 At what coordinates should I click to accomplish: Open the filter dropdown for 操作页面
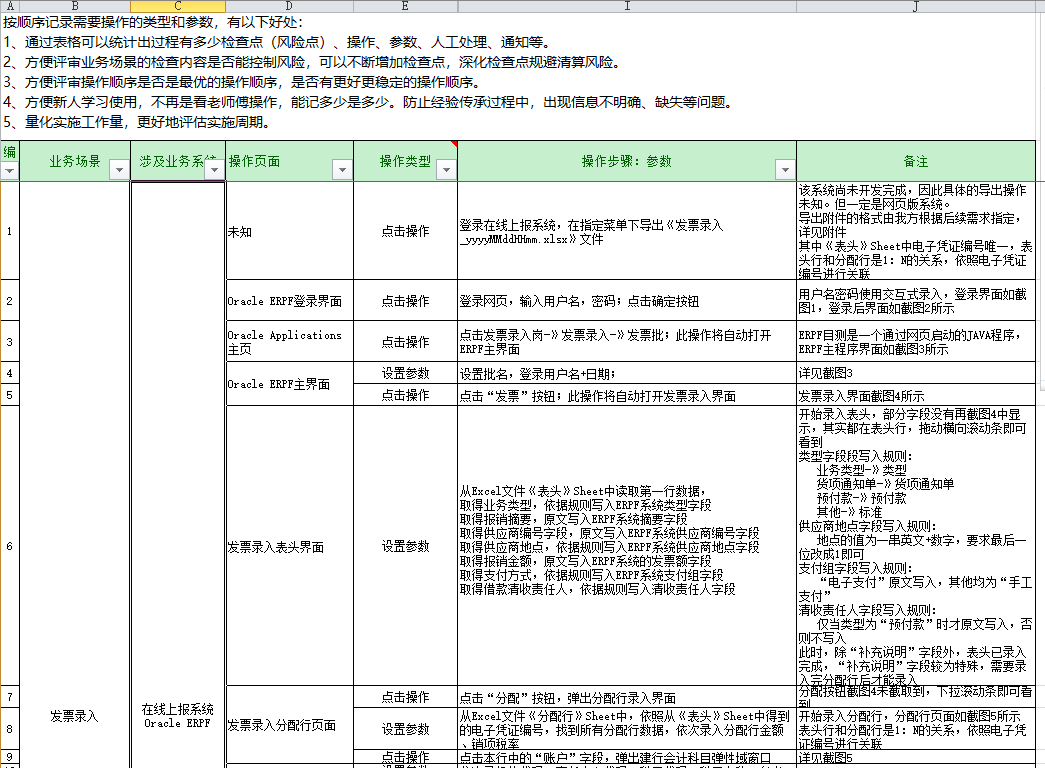click(343, 170)
